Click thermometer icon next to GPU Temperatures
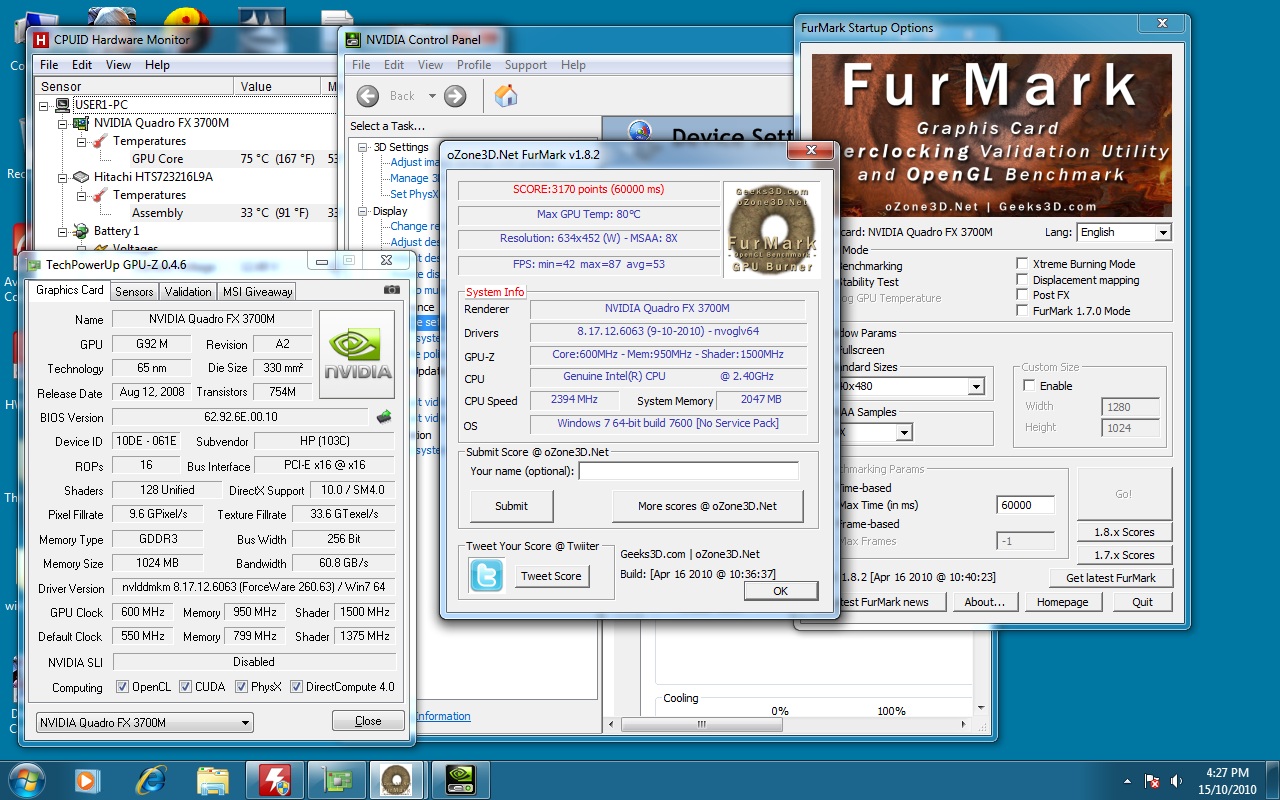Viewport: 1280px width, 800px height. click(x=100, y=141)
